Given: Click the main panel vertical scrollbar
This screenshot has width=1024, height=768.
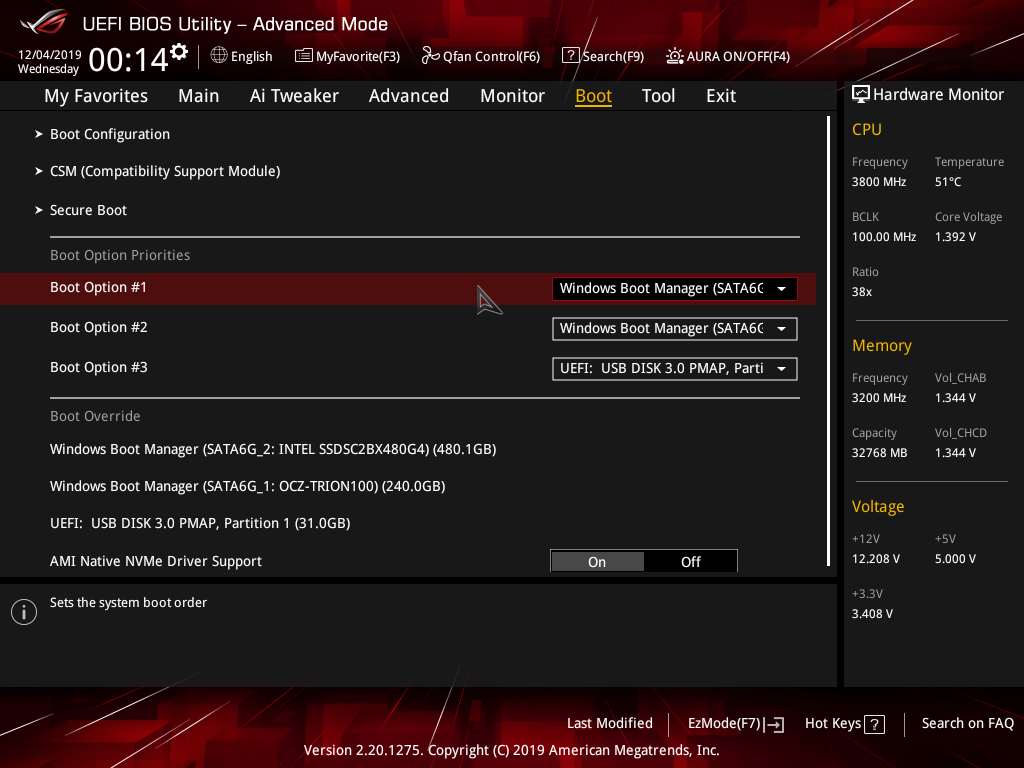Looking at the screenshot, I should pos(828,341).
